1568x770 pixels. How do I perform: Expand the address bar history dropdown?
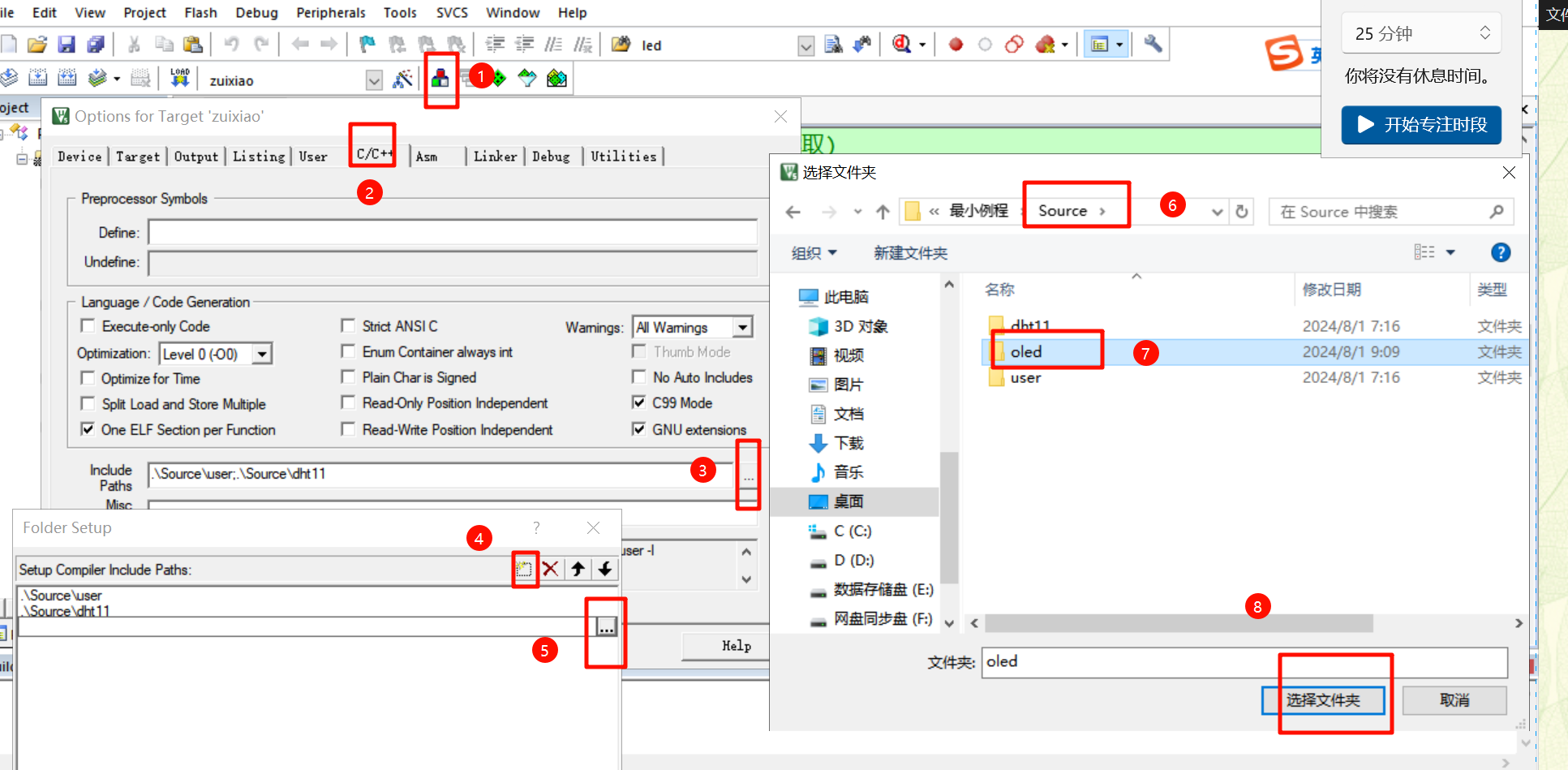[1217, 212]
